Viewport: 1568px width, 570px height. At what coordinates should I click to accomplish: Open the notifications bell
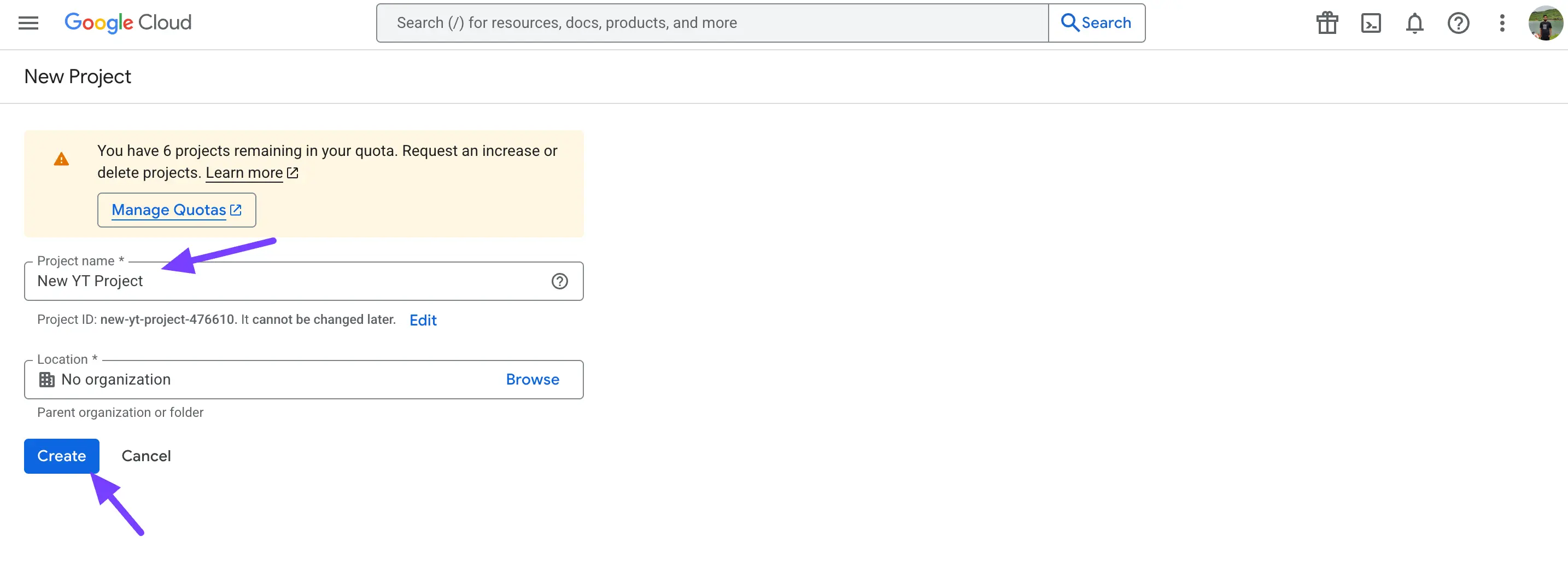pyautogui.click(x=1414, y=22)
